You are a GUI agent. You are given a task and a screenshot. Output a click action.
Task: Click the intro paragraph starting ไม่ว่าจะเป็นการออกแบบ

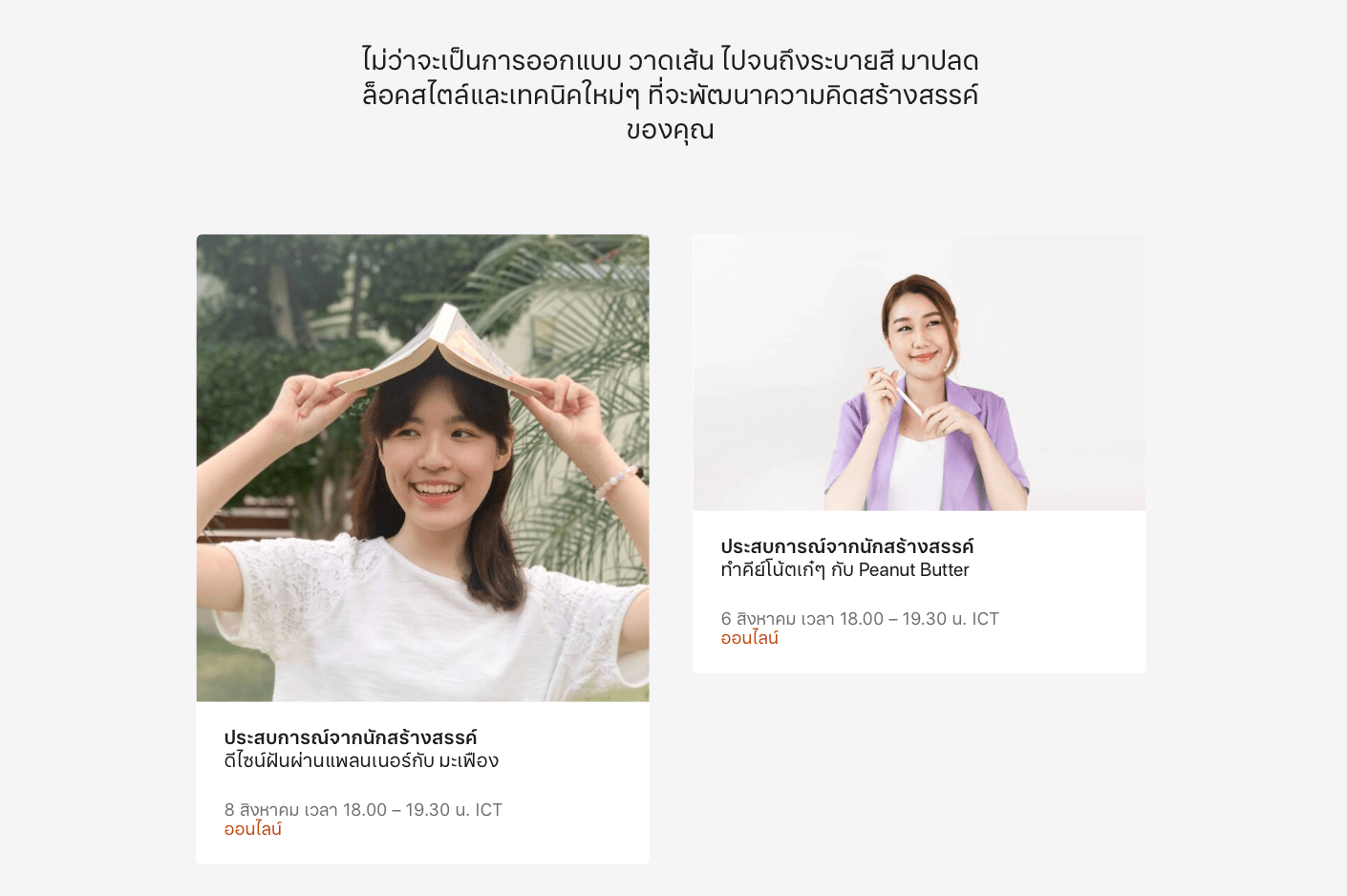[671, 95]
